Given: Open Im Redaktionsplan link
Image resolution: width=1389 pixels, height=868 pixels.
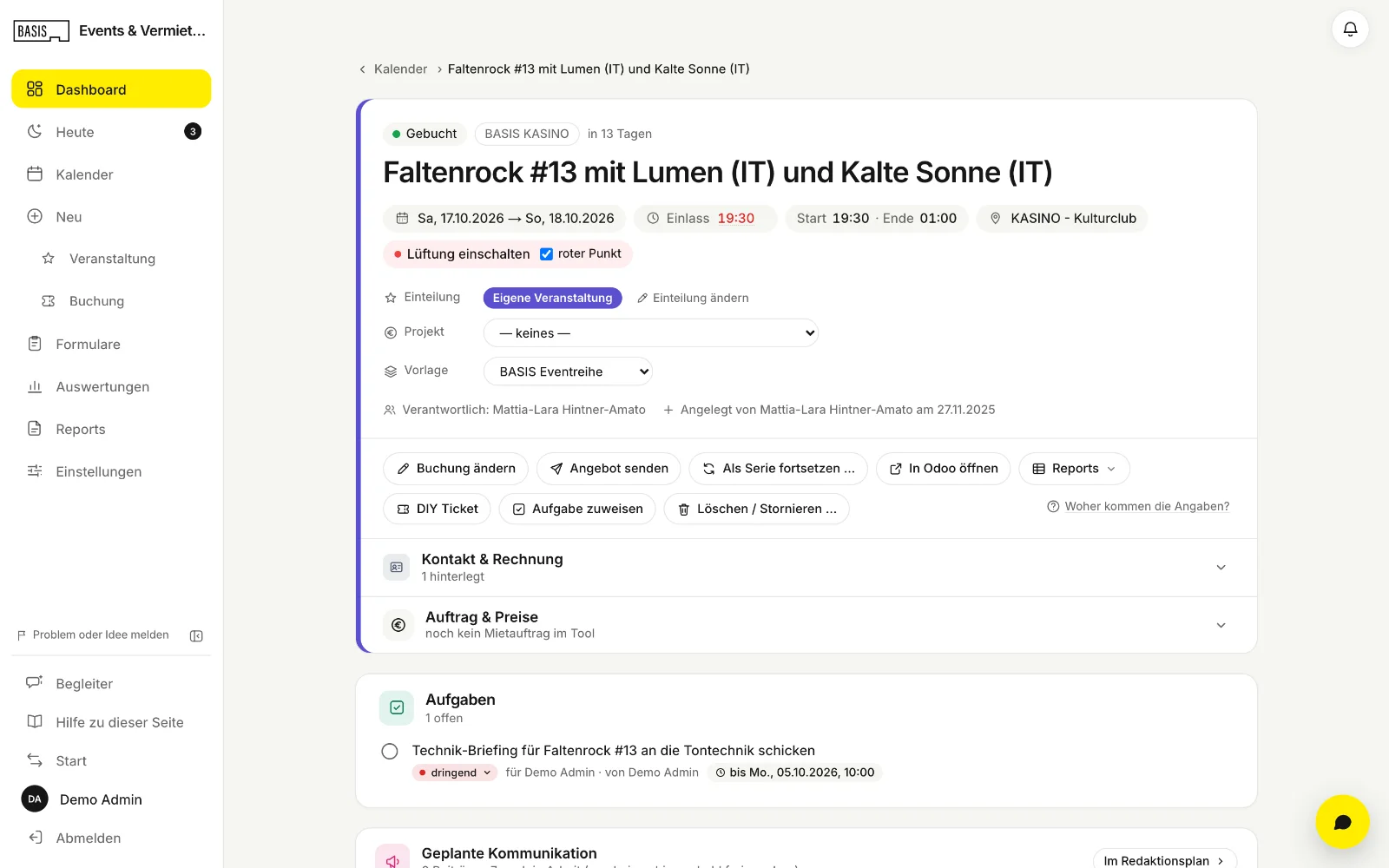Looking at the screenshot, I should (1164, 860).
